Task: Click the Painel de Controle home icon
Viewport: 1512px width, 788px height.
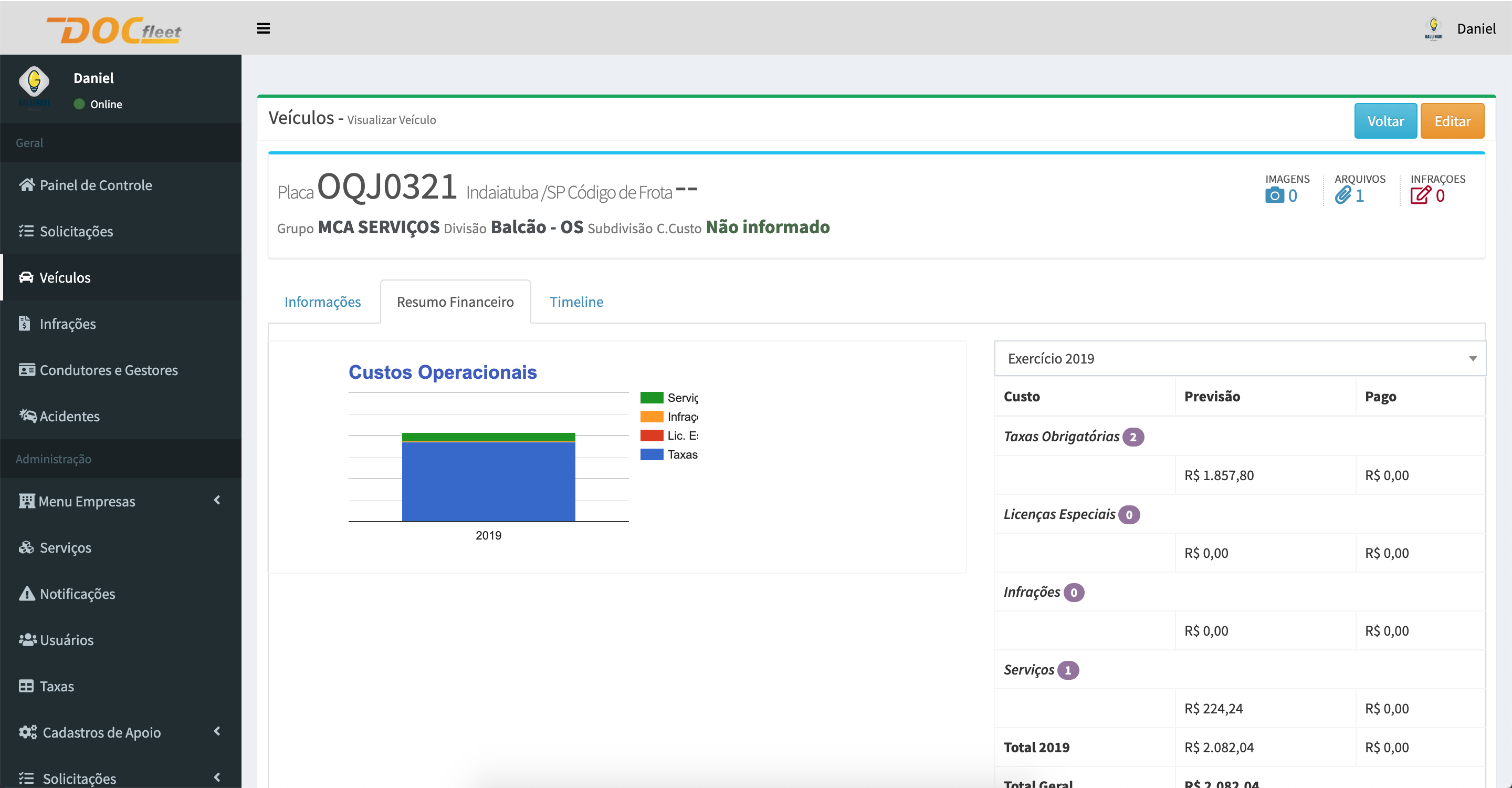Action: tap(26, 185)
